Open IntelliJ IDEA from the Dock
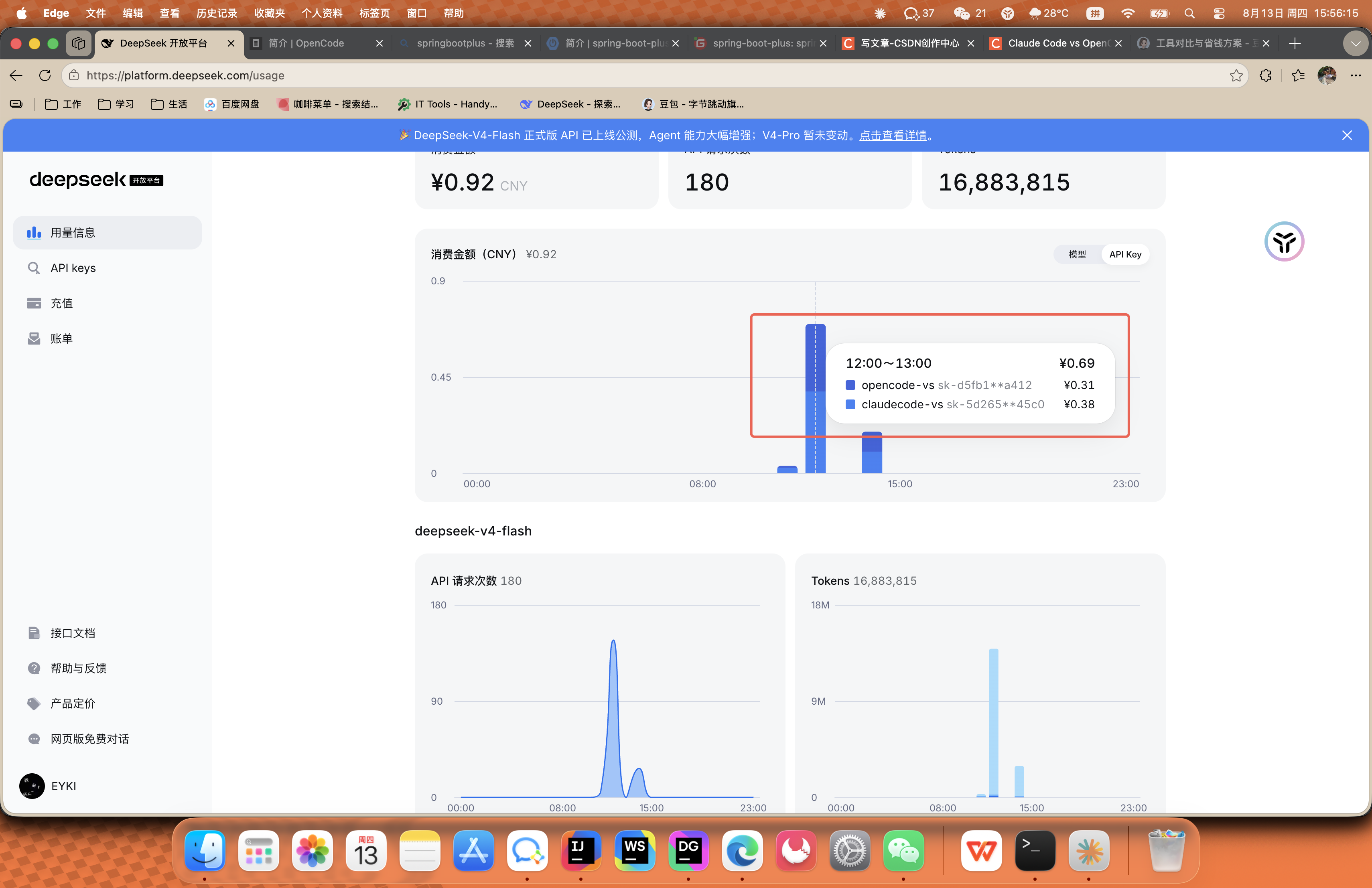This screenshot has width=1372, height=888. point(580,851)
